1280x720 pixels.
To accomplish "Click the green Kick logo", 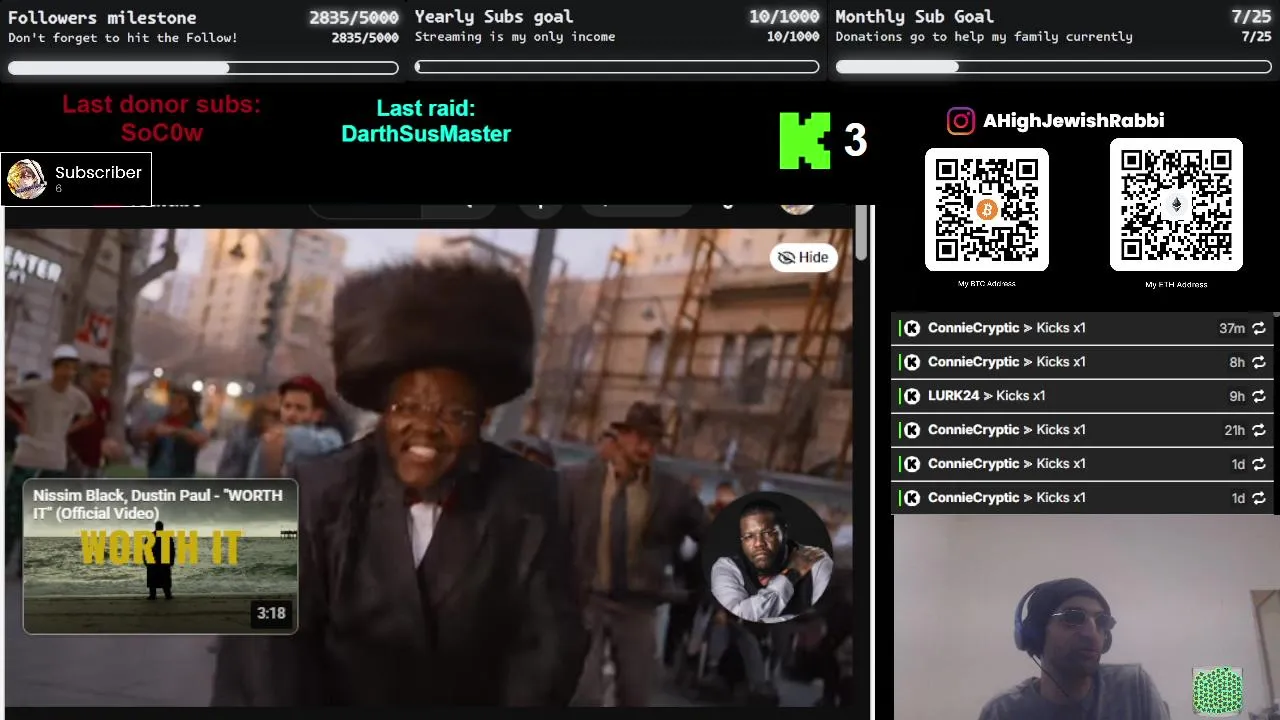I will pos(805,140).
